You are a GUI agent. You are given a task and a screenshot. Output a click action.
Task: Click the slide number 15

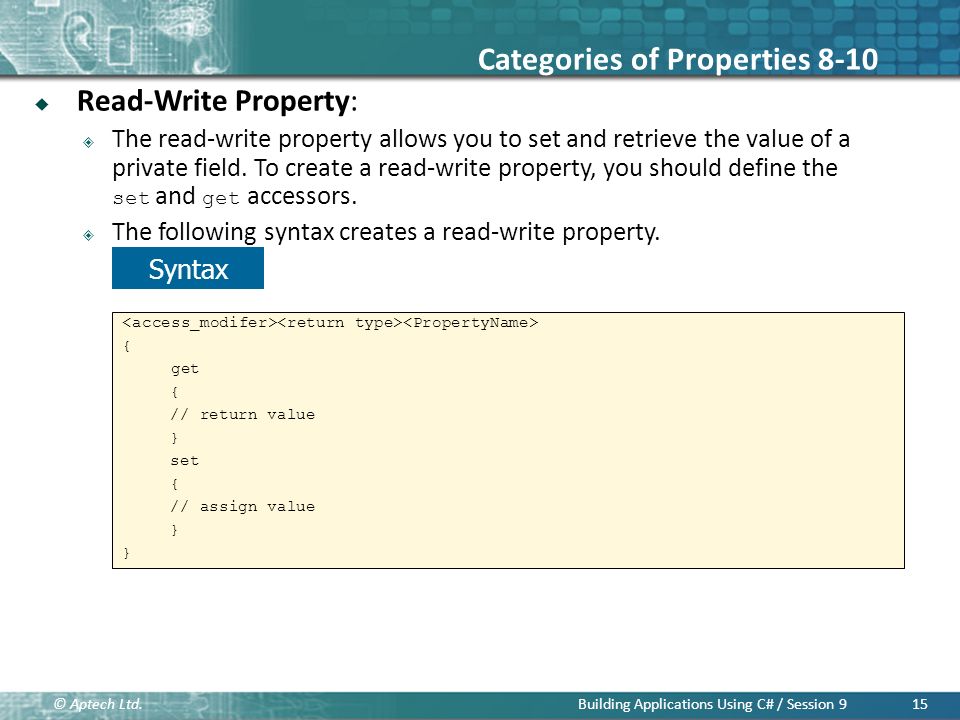pyautogui.click(x=920, y=704)
